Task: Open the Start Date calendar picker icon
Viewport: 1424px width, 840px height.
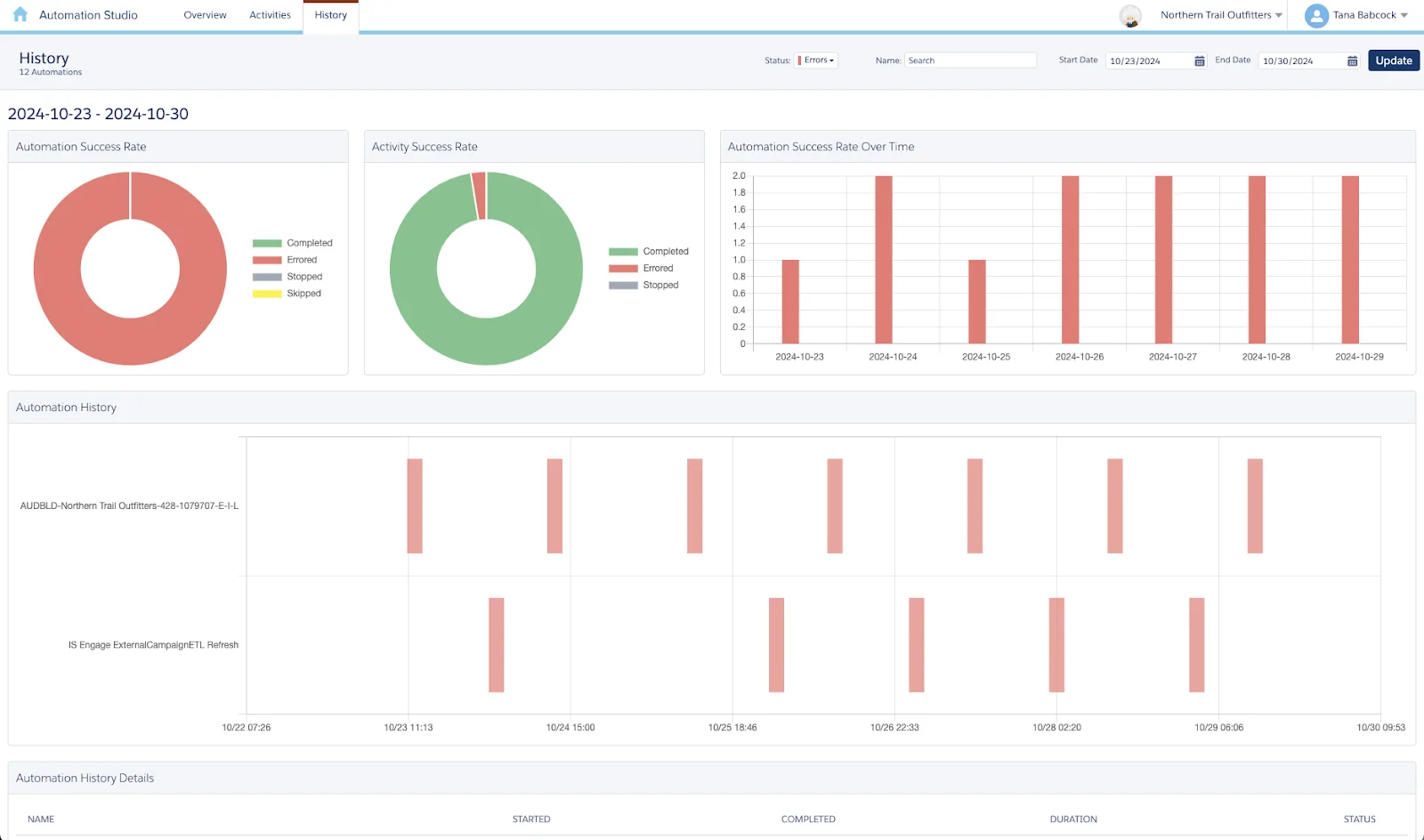Action: [1200, 61]
